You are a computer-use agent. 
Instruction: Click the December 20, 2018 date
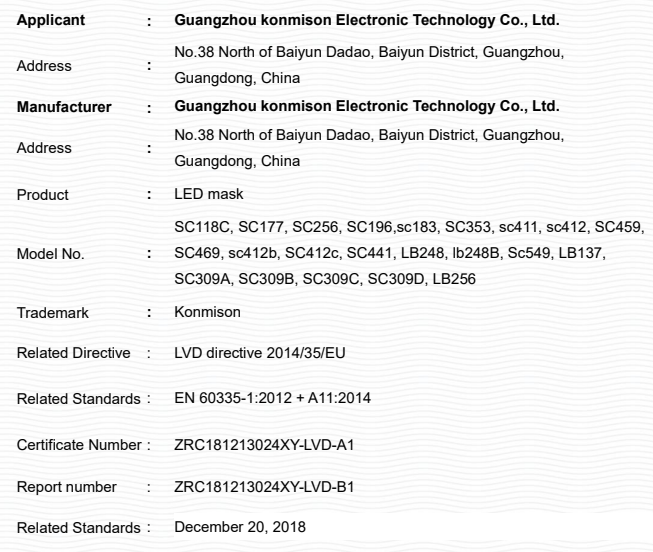point(240,527)
